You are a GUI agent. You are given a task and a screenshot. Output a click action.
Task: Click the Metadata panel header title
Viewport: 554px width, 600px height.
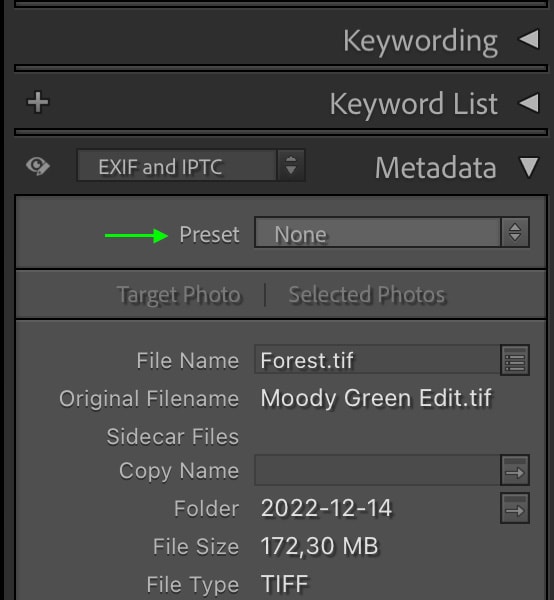[x=435, y=168]
